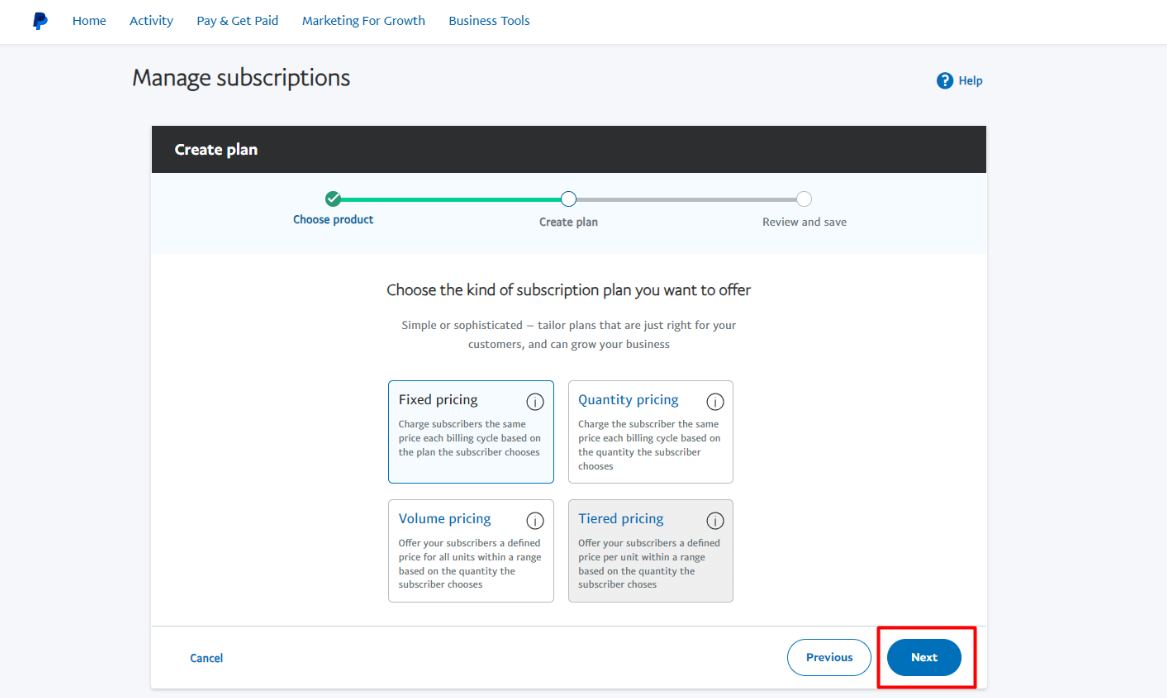This screenshot has height=698, width=1167.
Task: Click the Manage subscriptions heading
Action: tap(241, 77)
